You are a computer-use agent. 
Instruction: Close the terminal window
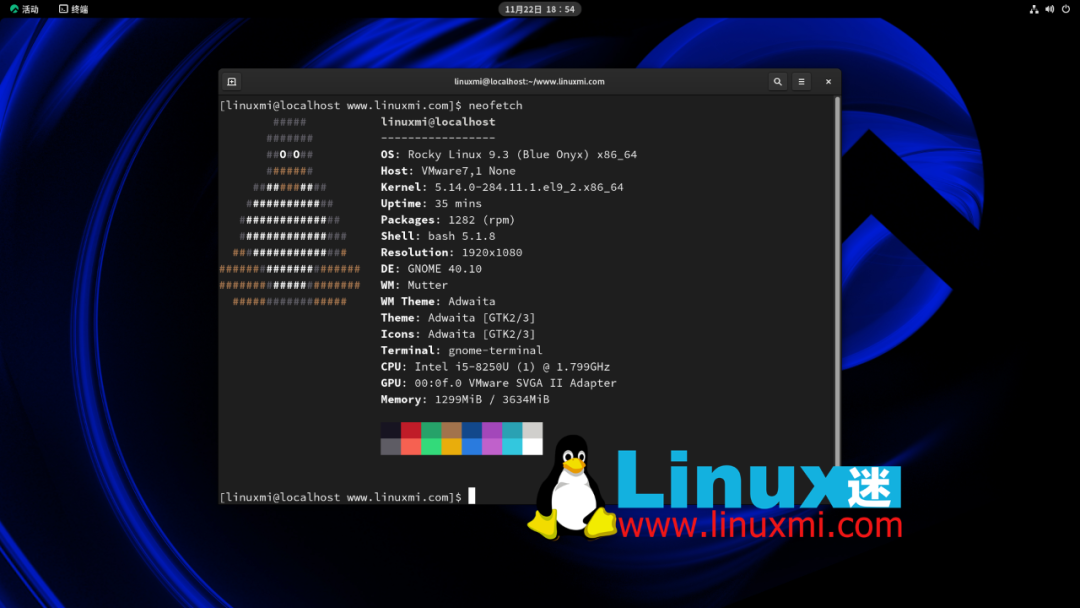coord(826,81)
